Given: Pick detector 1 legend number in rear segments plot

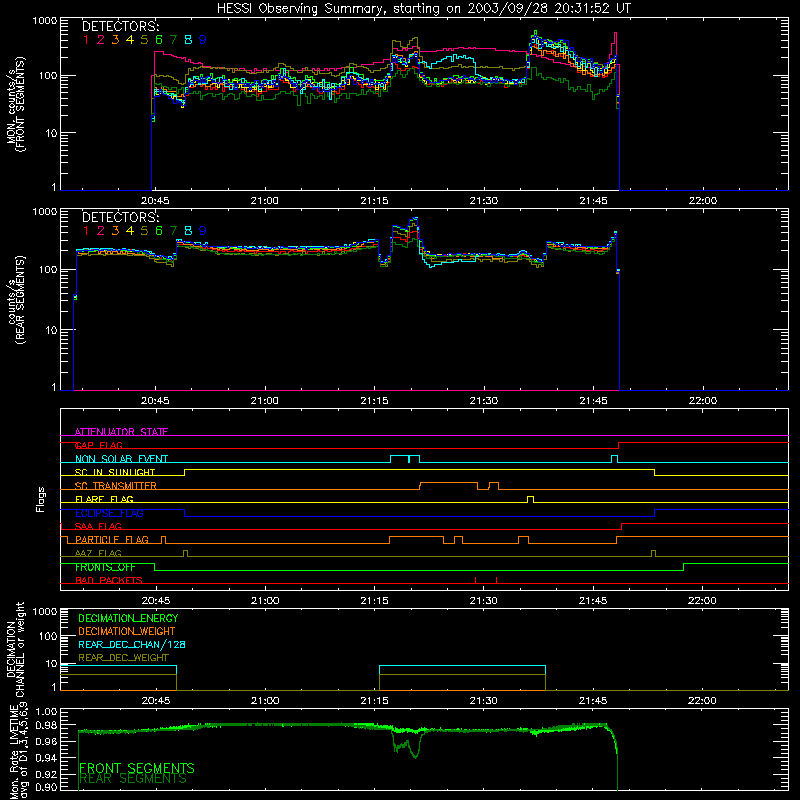Looking at the screenshot, I should 86,231.
